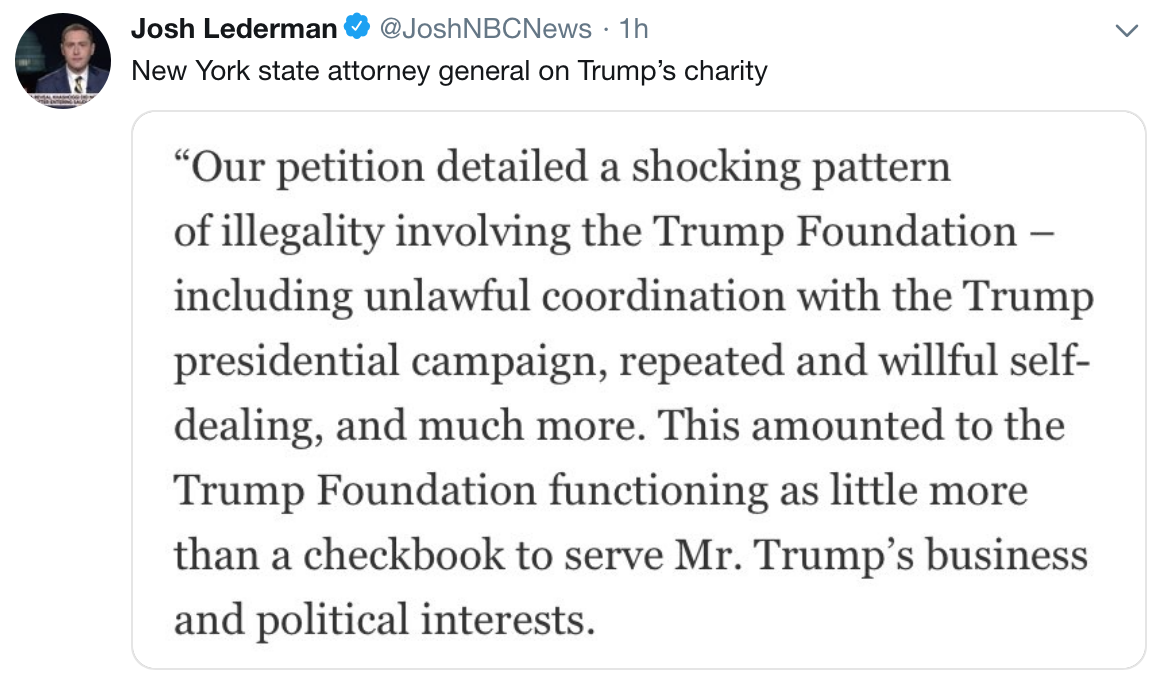This screenshot has height=689, width=1160.
Task: Open the tweet options chevron menu
Action: pyautogui.click(x=1127, y=32)
